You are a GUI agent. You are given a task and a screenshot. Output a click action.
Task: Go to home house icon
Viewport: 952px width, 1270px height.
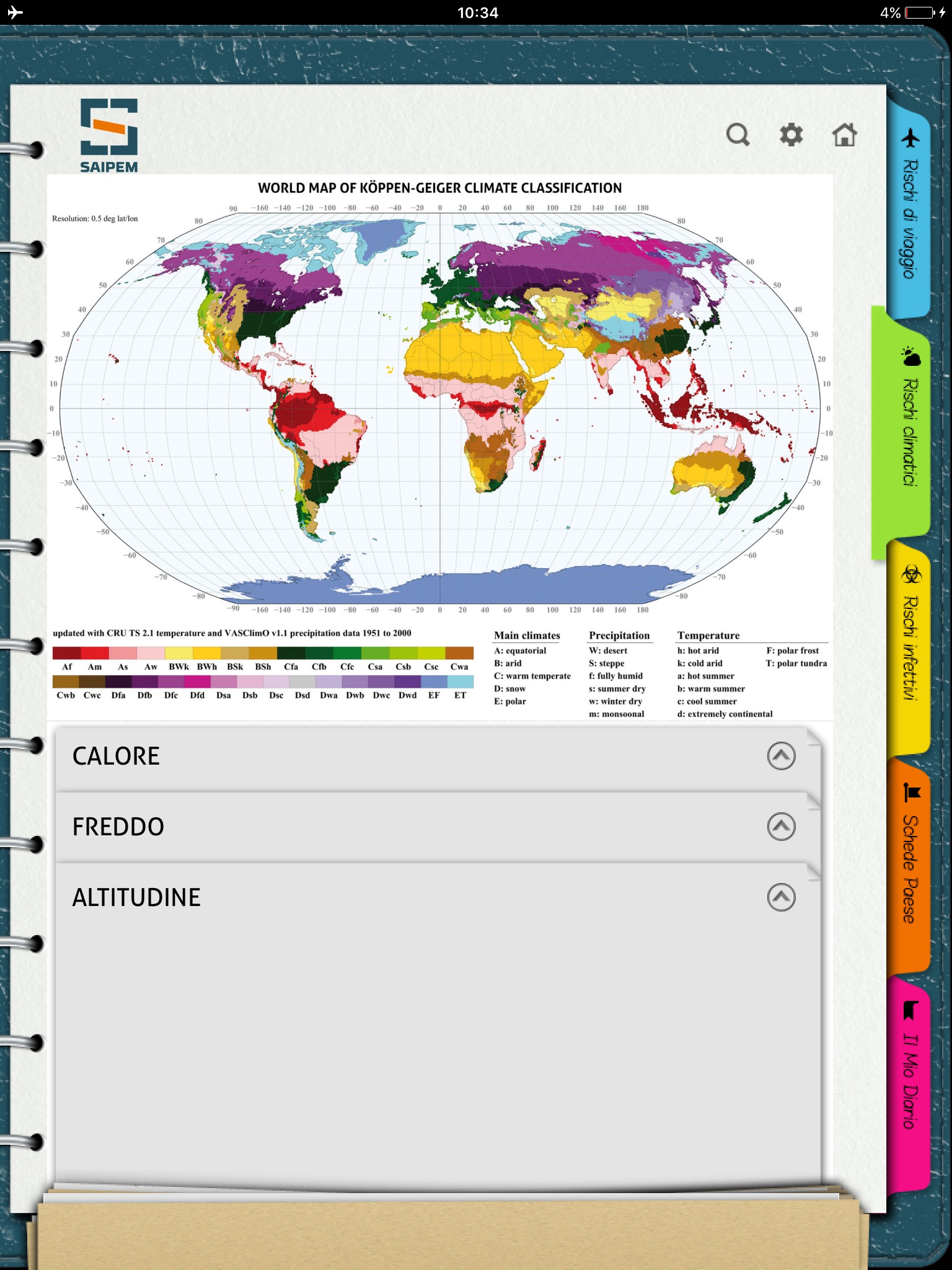844,134
